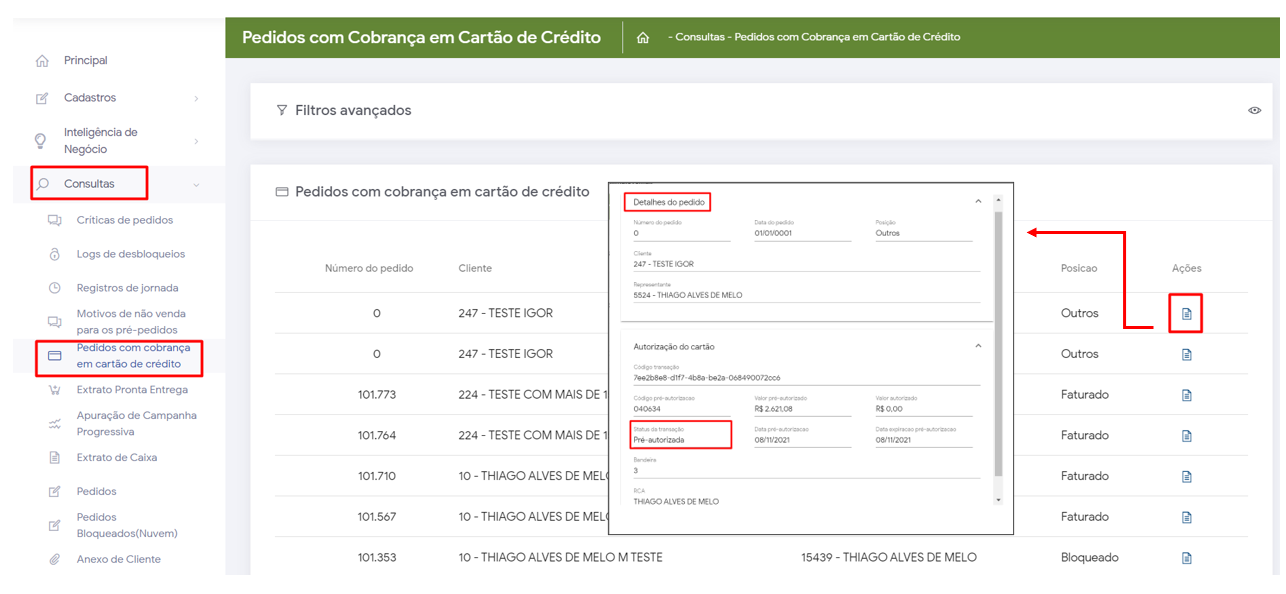Image resolution: width=1286 pixels, height=594 pixels.
Task: Click details icon for order 101.710
Action: pos(1187,477)
